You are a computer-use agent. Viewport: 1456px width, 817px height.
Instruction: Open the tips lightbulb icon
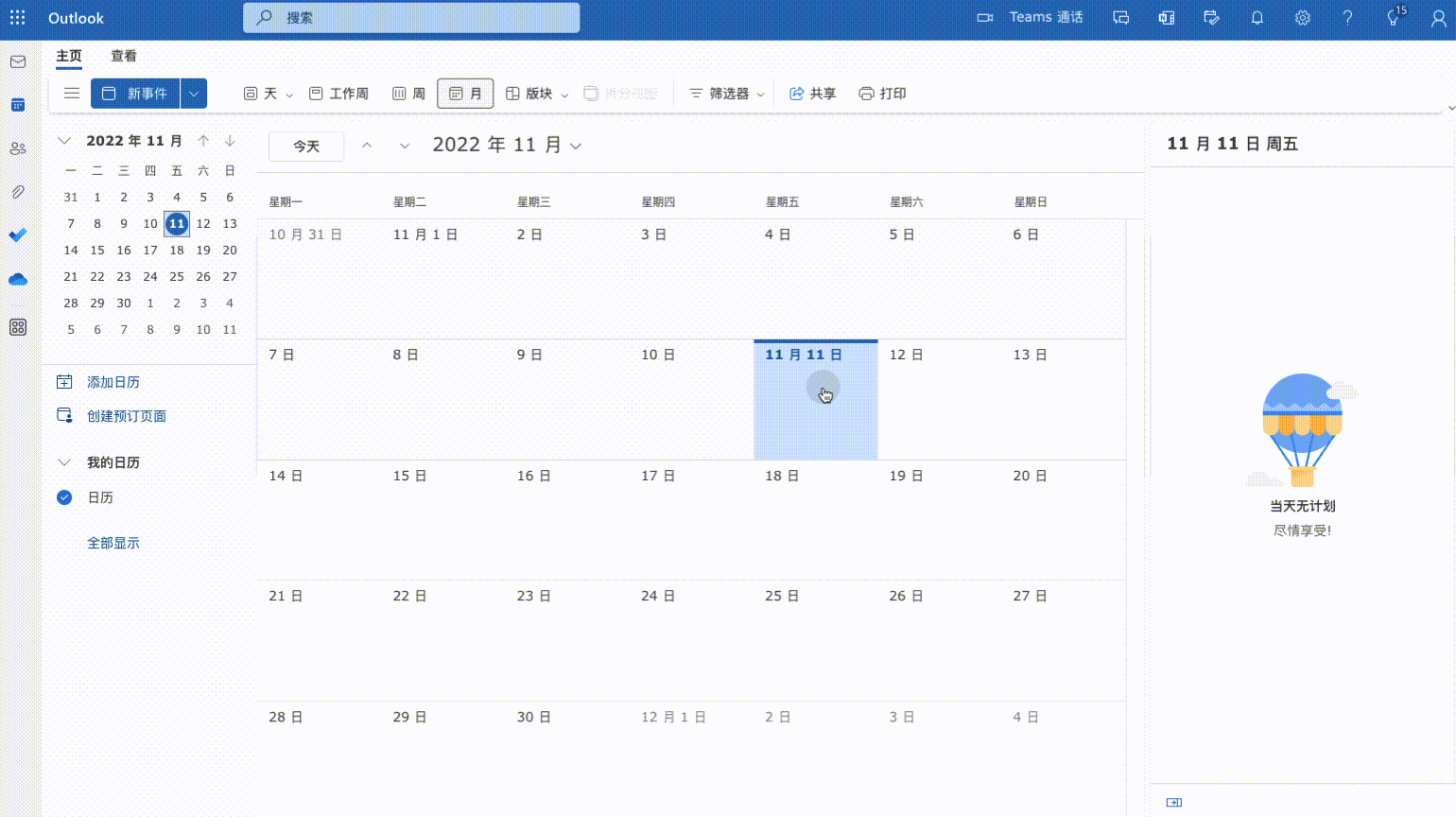[x=1394, y=18]
